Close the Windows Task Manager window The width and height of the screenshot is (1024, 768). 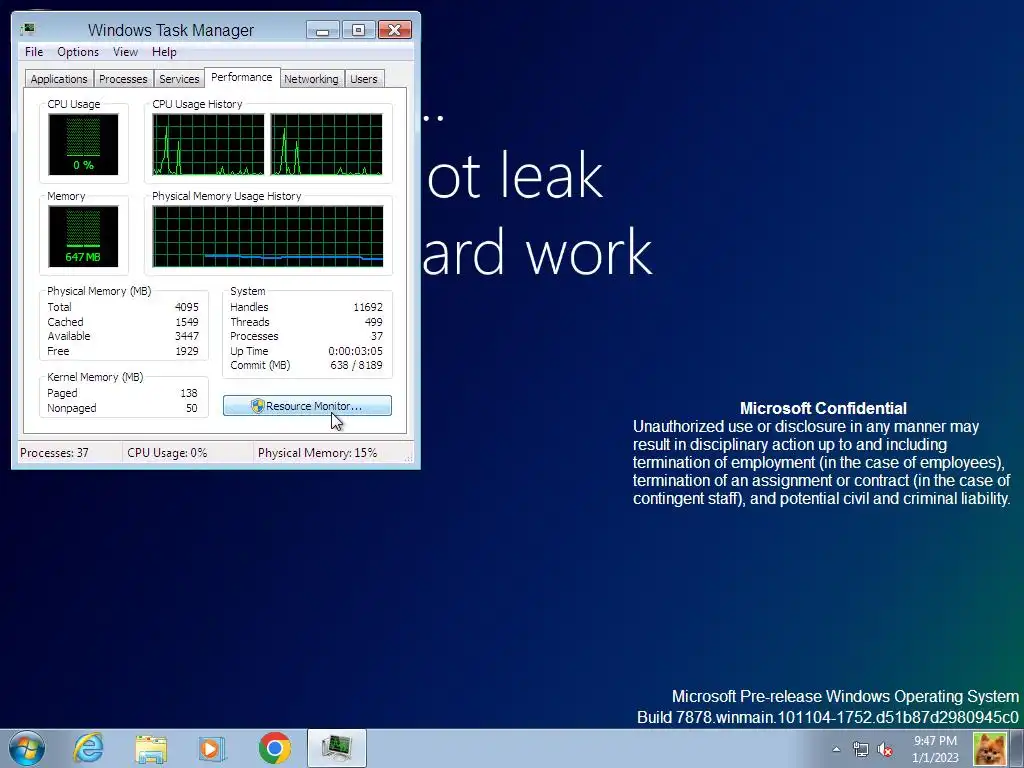(x=394, y=30)
